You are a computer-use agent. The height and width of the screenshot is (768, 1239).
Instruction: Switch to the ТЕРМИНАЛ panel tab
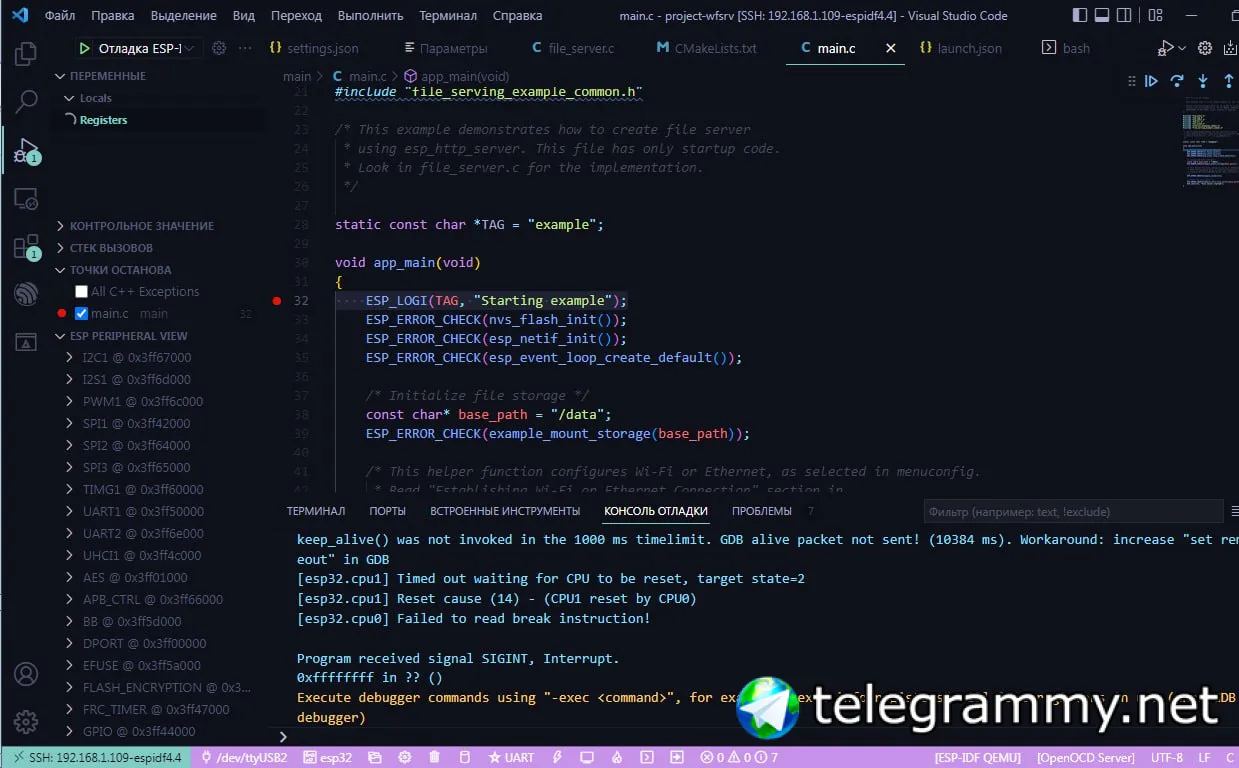pyautogui.click(x=316, y=511)
